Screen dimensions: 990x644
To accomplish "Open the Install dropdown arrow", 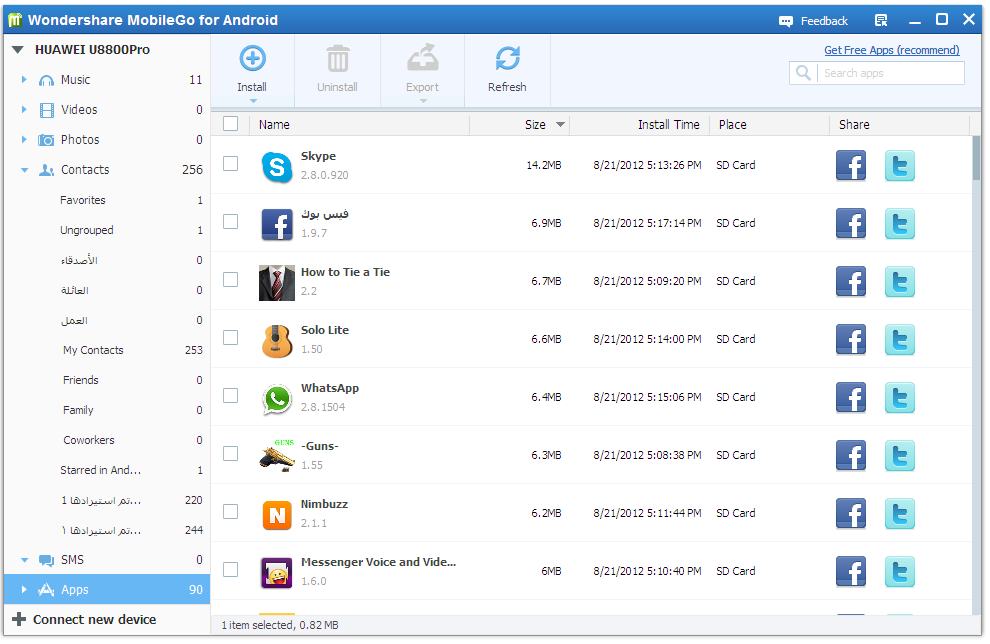I will (253, 101).
